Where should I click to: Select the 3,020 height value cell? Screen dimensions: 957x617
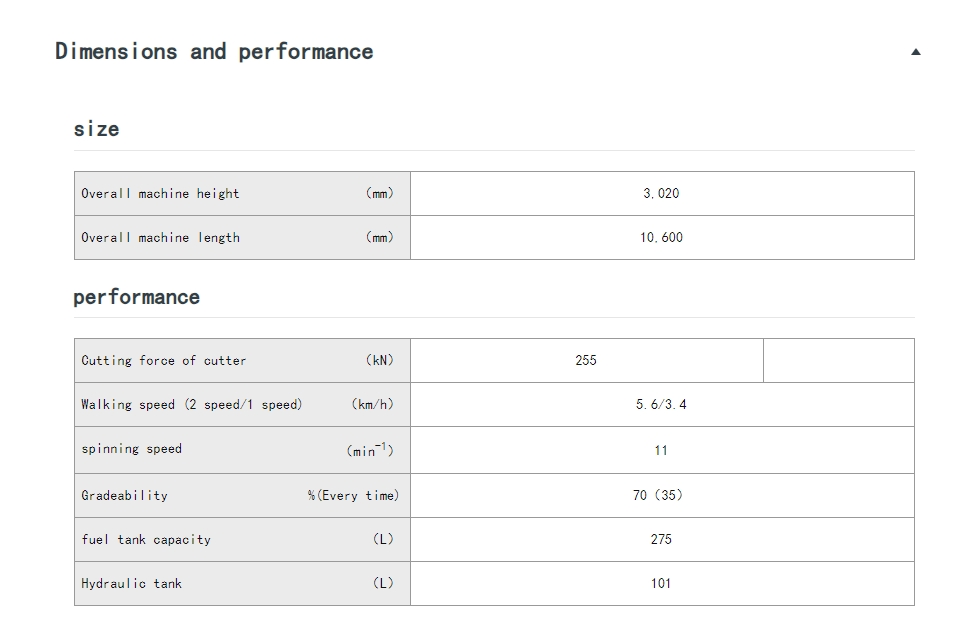point(661,194)
